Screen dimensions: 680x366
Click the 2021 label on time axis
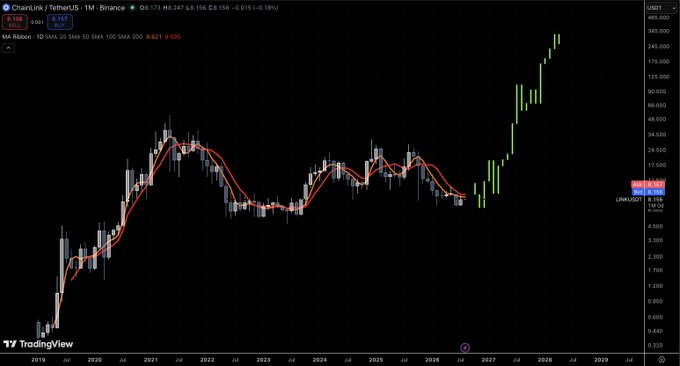(x=150, y=359)
